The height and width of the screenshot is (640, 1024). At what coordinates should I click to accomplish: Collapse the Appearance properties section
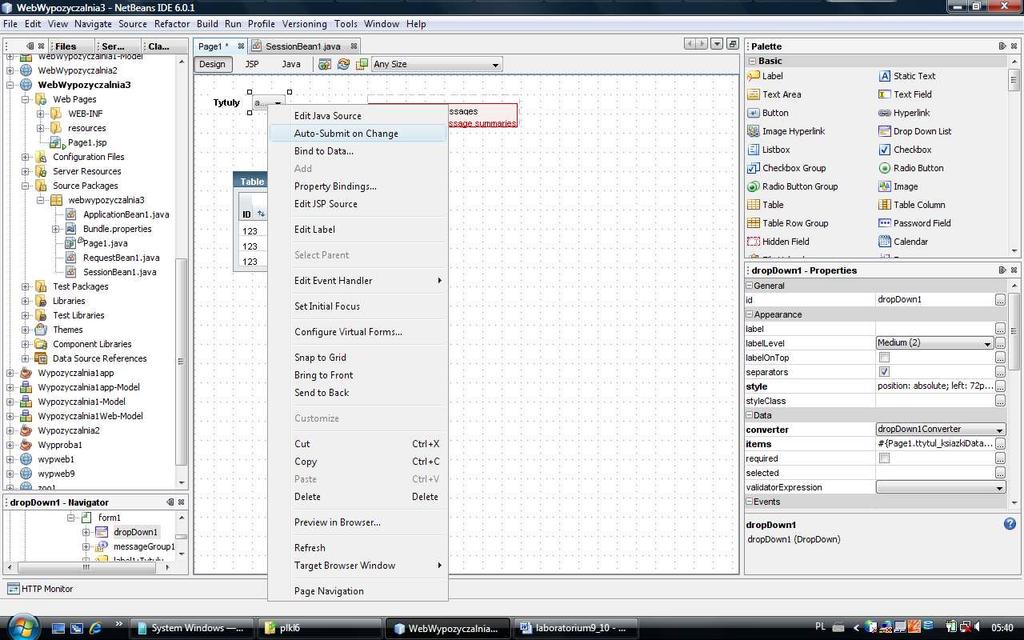749,314
